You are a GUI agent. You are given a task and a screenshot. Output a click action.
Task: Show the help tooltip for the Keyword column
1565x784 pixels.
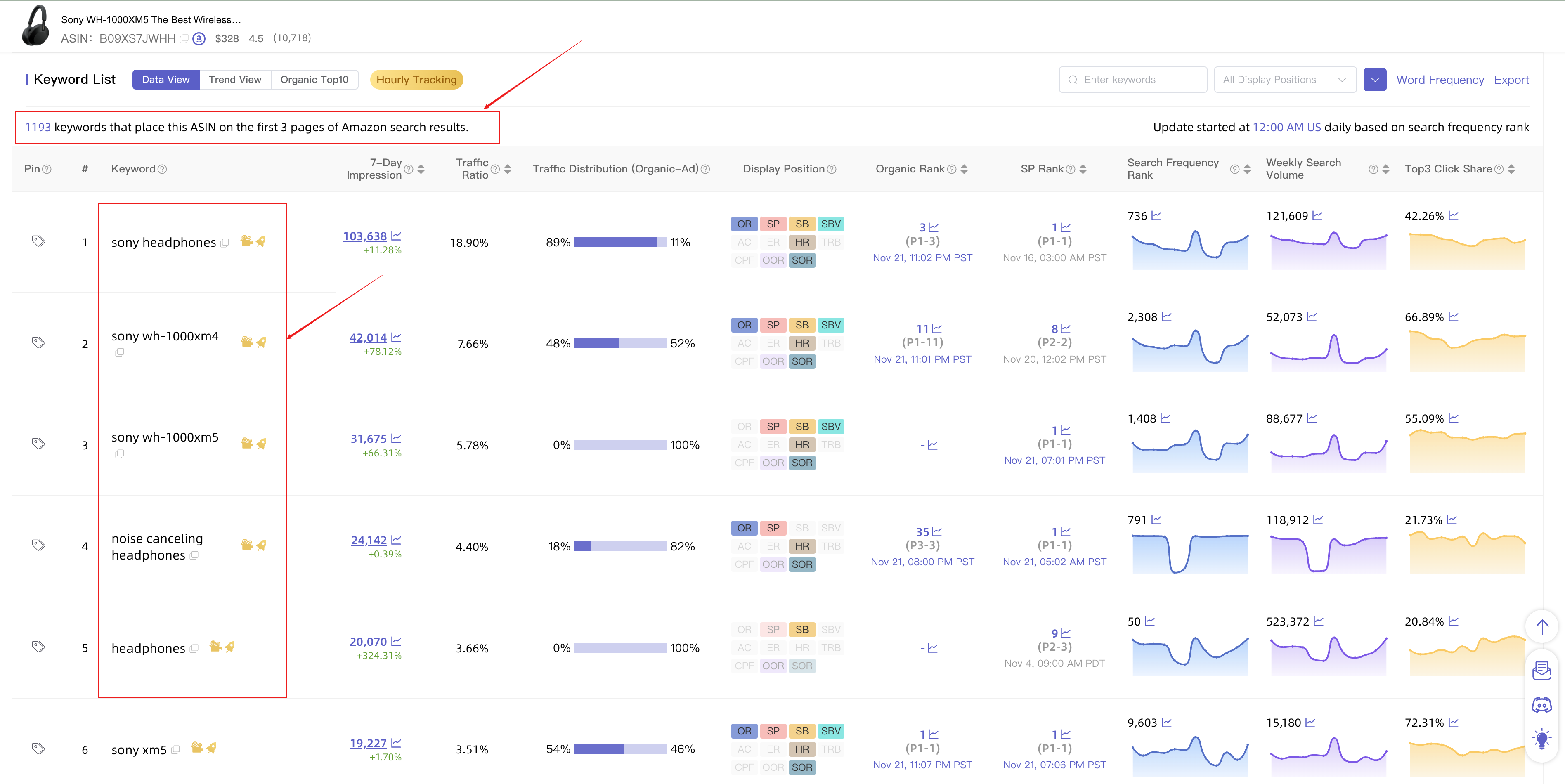click(x=162, y=170)
